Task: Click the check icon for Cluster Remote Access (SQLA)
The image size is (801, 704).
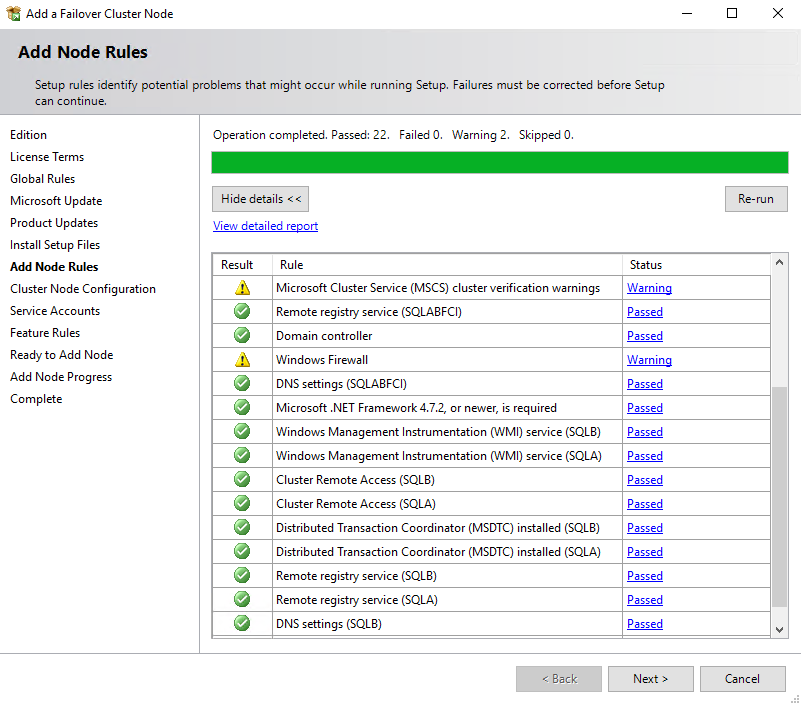Action: (242, 503)
